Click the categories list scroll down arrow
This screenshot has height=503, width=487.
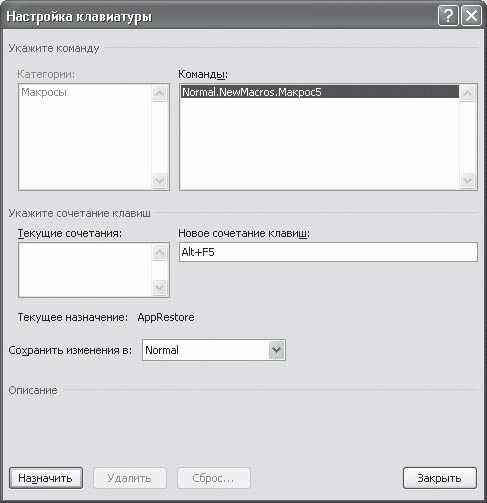(159, 180)
